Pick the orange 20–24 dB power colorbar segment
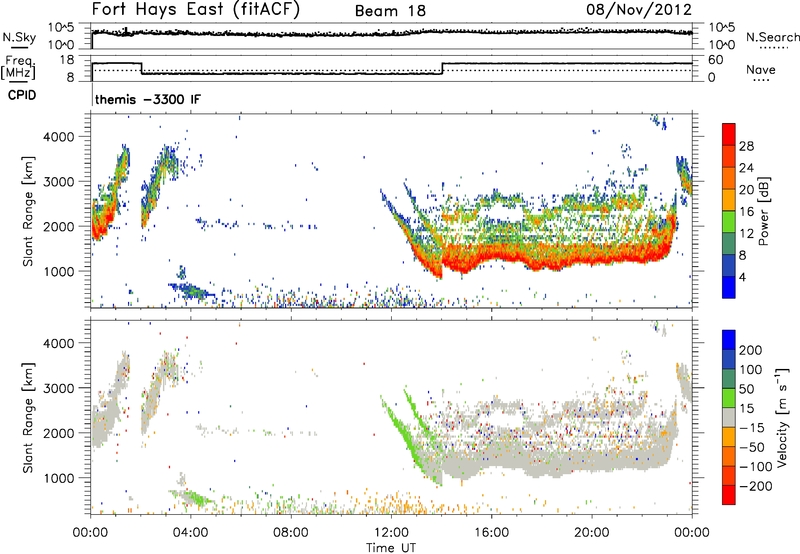 tap(729, 178)
